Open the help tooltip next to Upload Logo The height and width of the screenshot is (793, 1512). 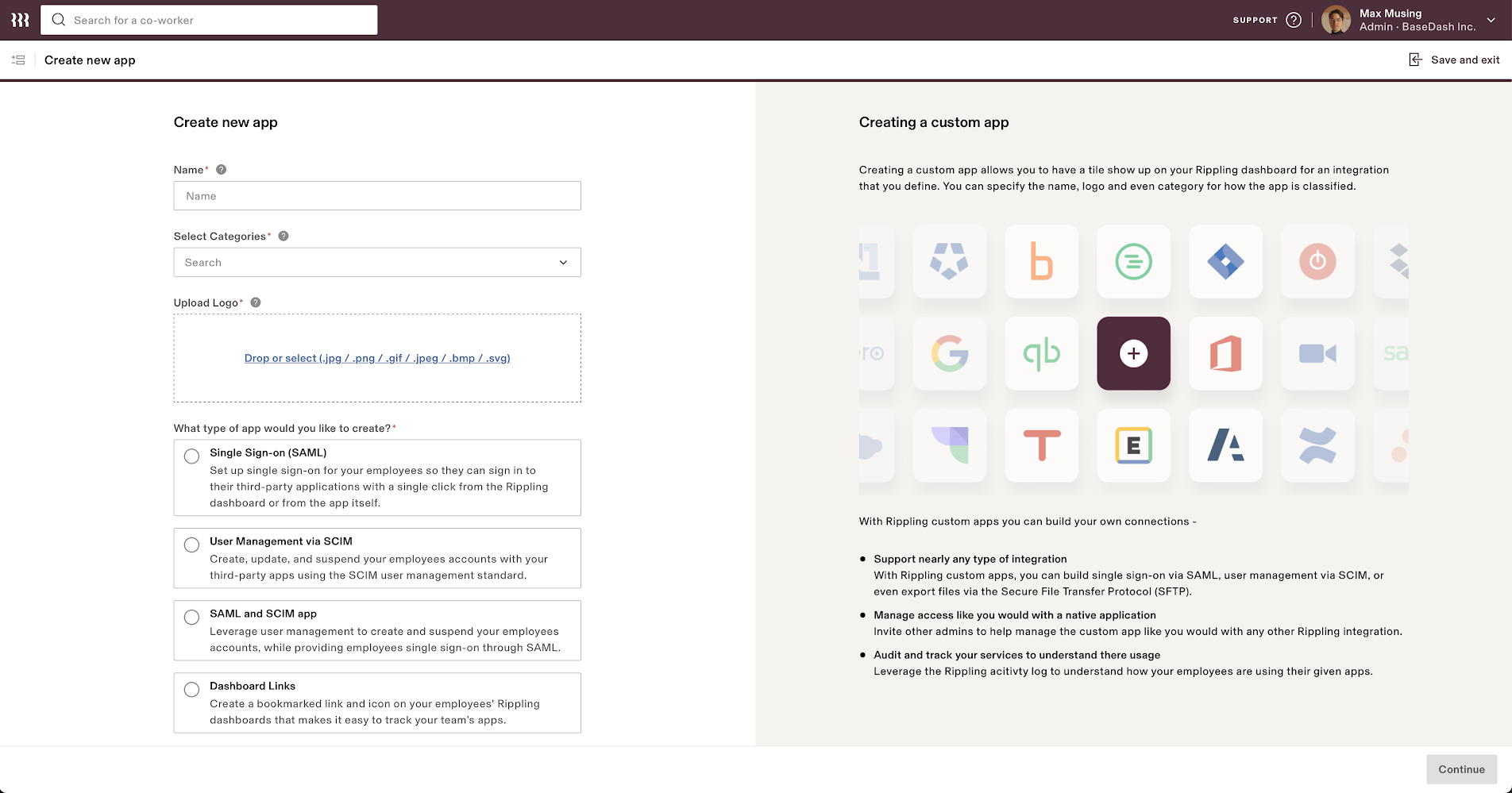click(255, 302)
